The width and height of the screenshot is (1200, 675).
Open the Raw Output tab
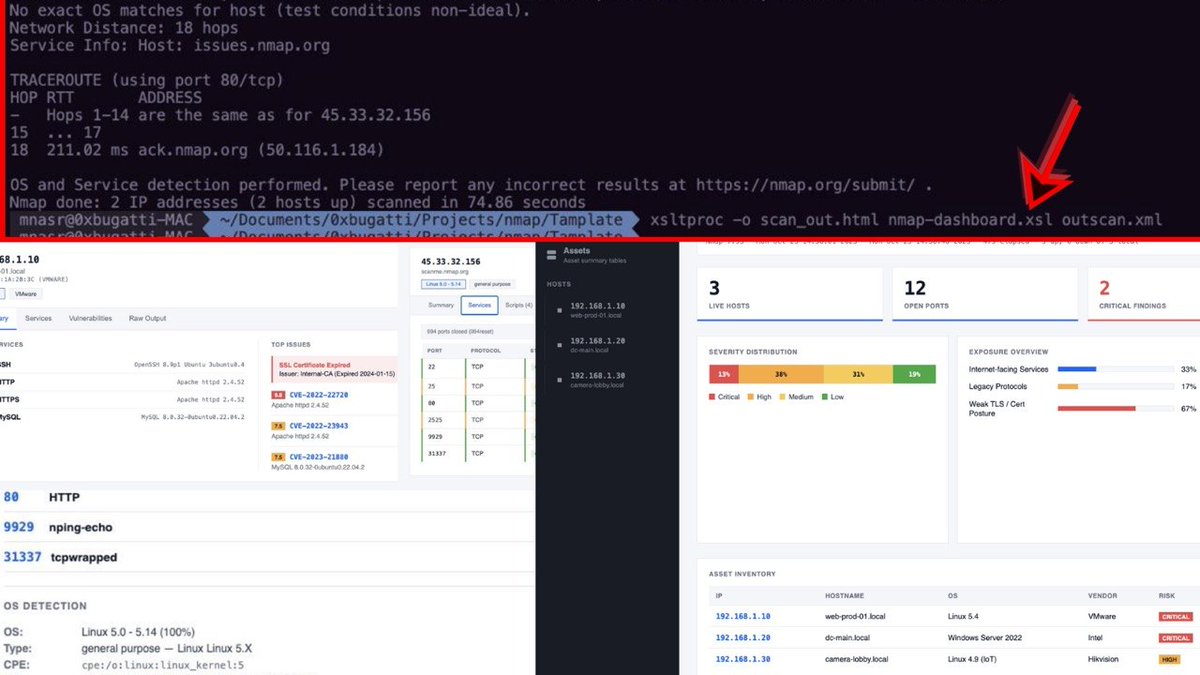click(147, 318)
